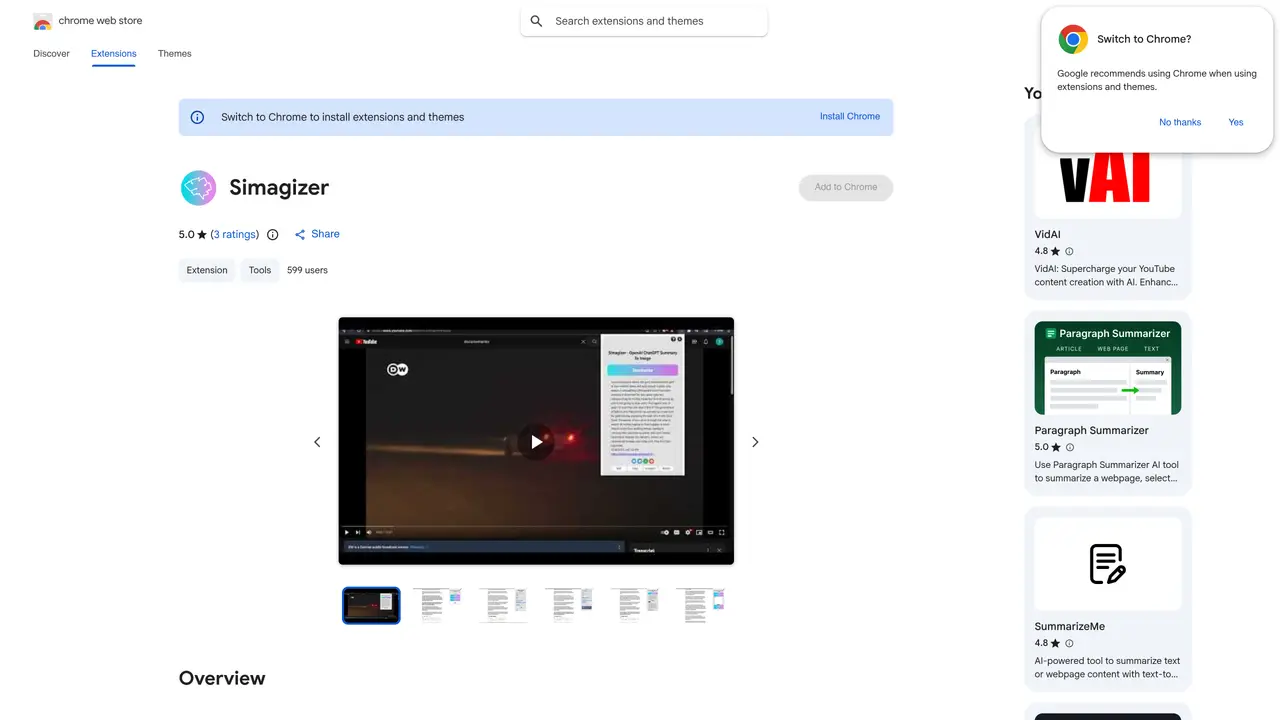Open the Themes tab
The width and height of the screenshot is (1280, 720).
coord(175,54)
